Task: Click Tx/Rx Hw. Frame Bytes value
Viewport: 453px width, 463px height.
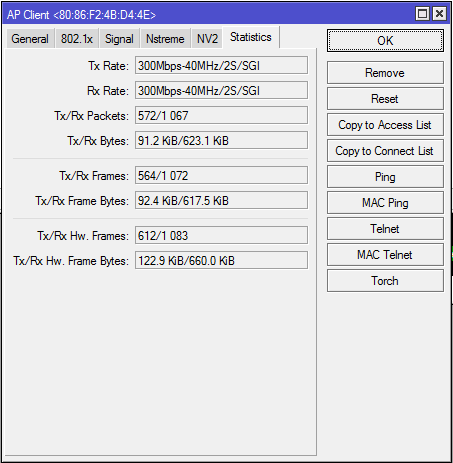Action: tap(221, 260)
